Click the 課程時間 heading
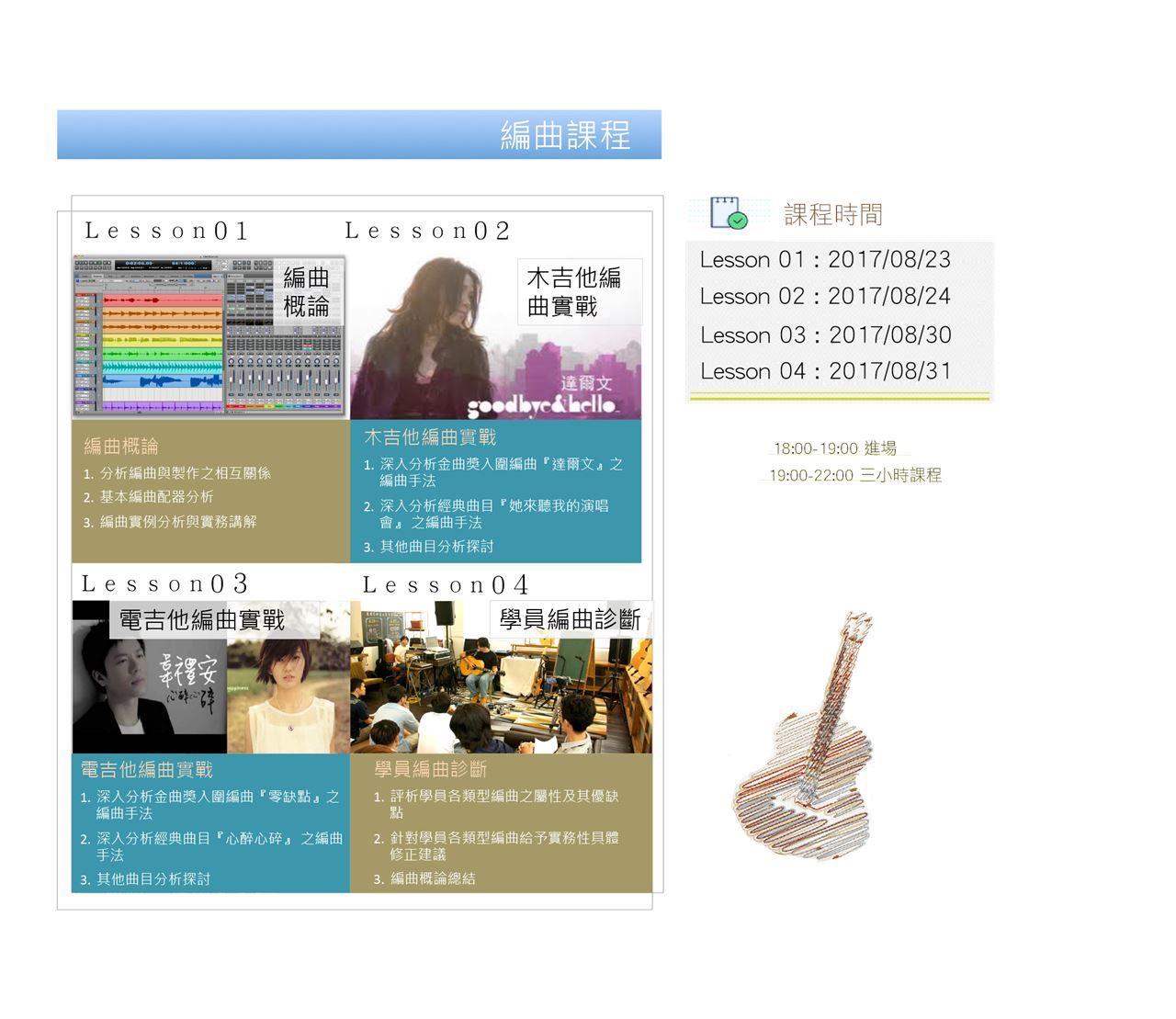This screenshot has height=1019, width=1176. [x=833, y=214]
